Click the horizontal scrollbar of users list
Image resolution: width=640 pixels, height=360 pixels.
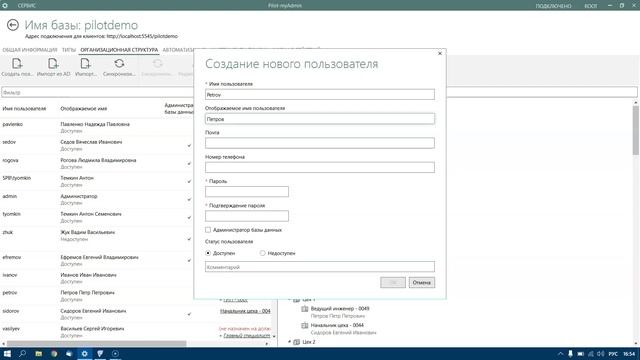[96, 344]
